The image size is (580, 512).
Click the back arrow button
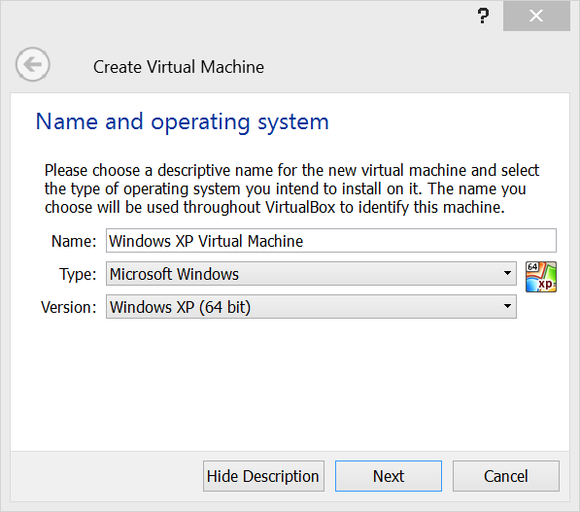click(33, 64)
